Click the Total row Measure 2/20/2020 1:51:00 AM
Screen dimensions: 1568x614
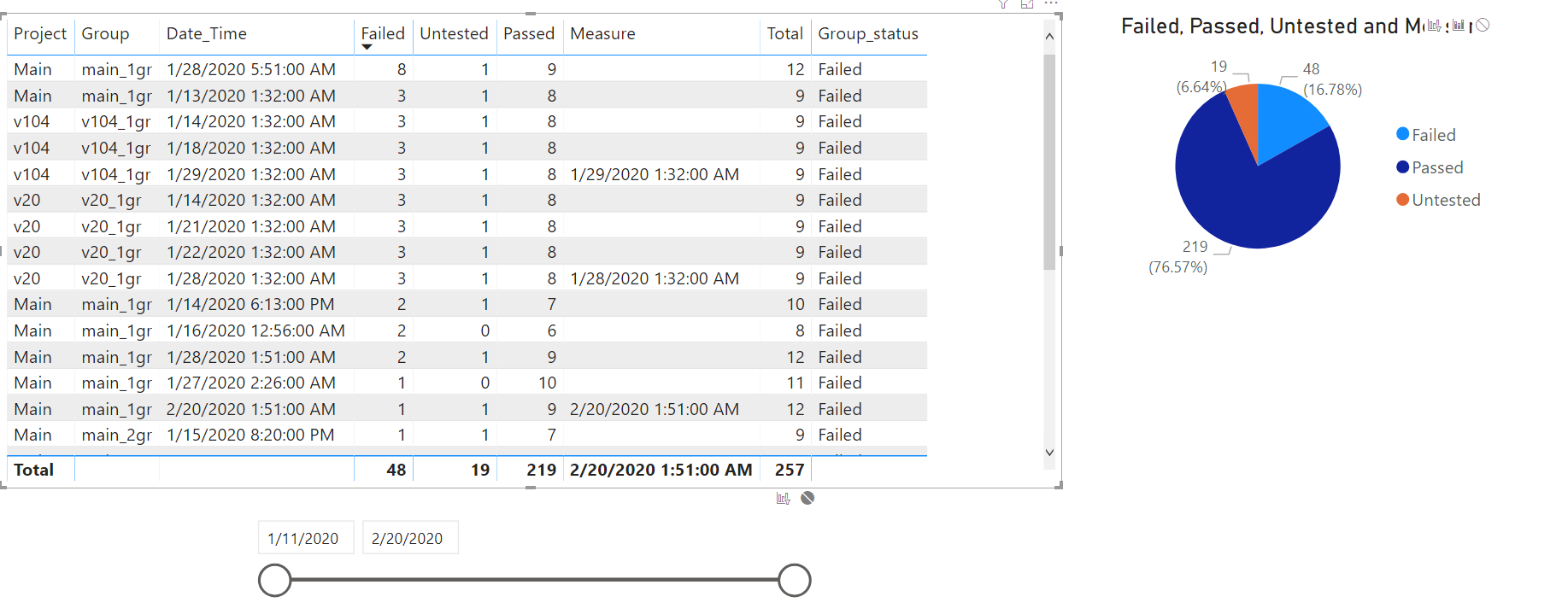[661, 470]
